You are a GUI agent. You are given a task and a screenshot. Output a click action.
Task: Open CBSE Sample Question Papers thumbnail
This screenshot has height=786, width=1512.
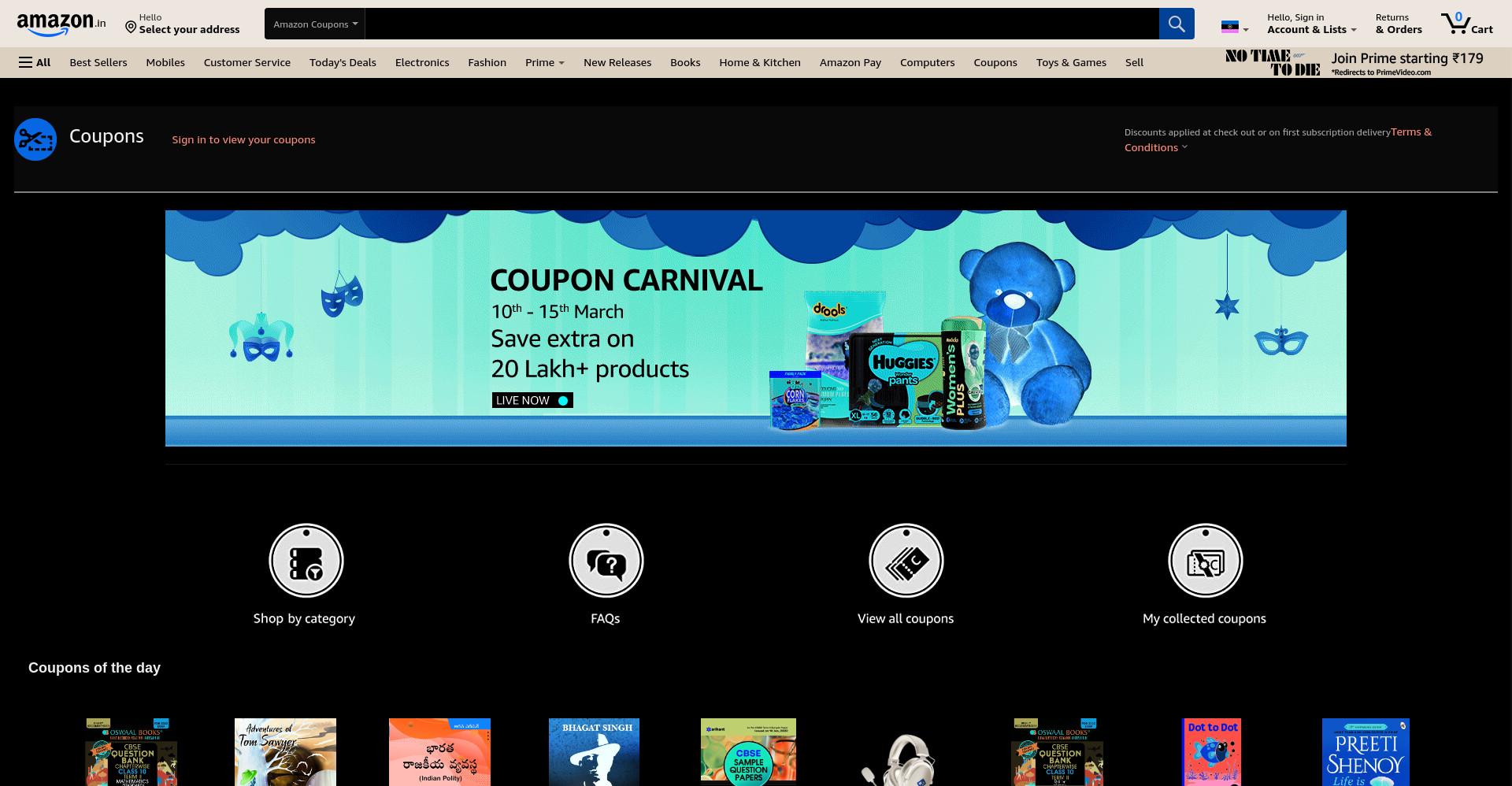748,752
